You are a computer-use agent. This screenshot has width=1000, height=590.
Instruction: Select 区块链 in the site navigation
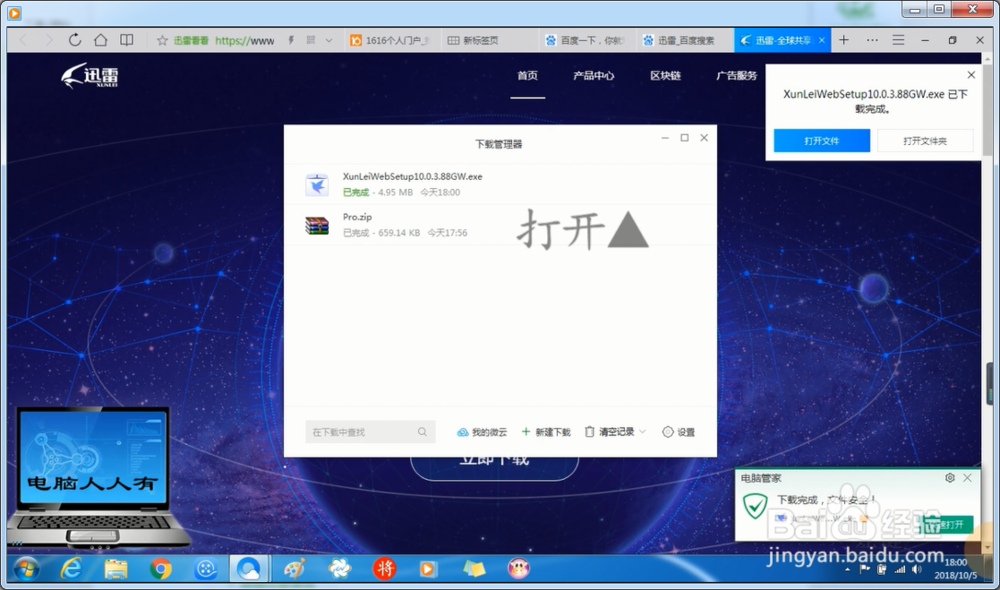[665, 75]
